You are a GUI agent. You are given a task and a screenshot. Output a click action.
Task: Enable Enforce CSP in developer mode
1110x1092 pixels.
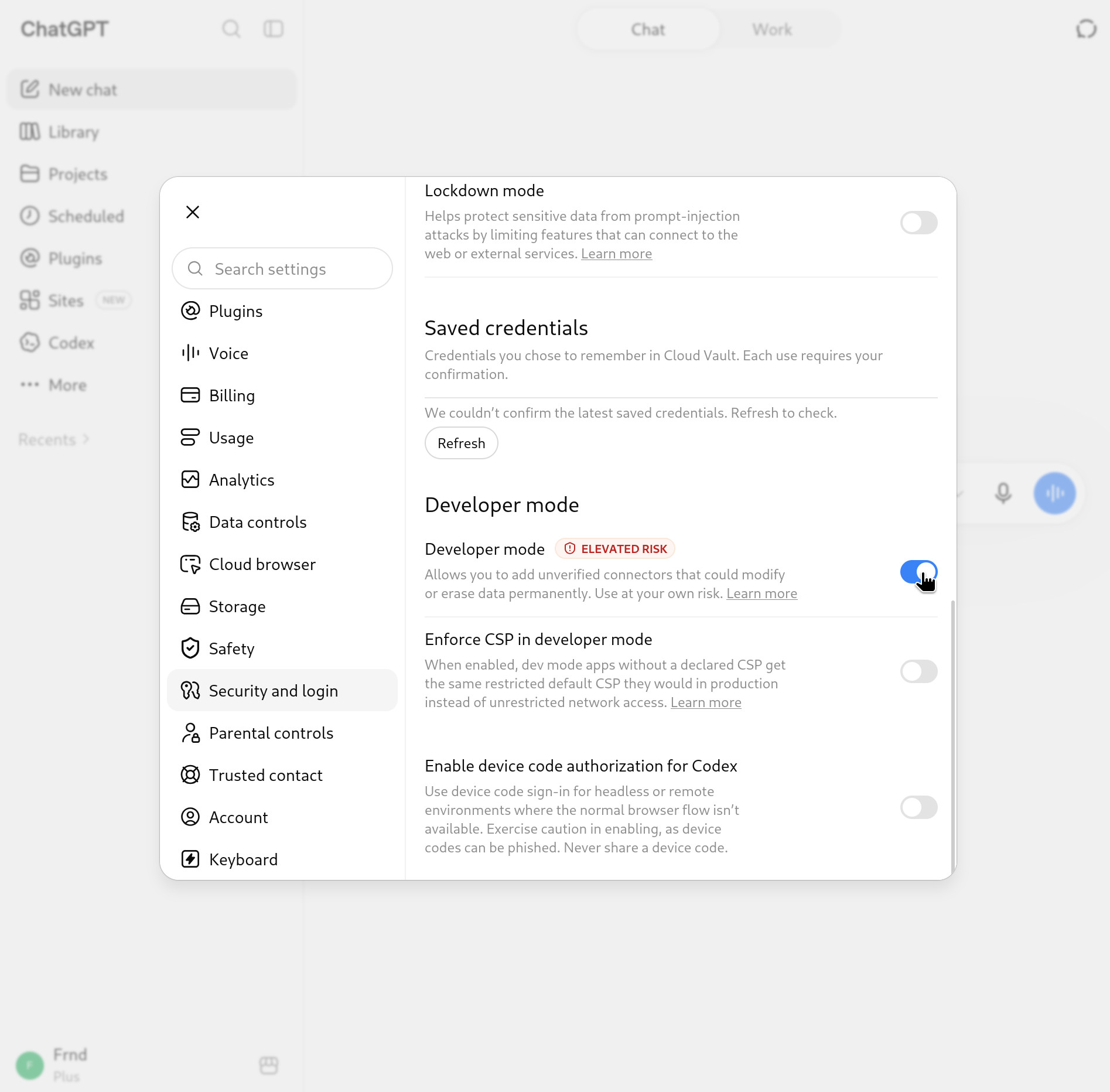click(918, 671)
